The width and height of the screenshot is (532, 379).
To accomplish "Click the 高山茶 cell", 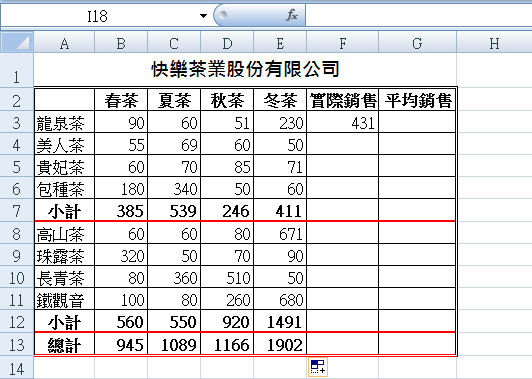I will click(x=64, y=233).
